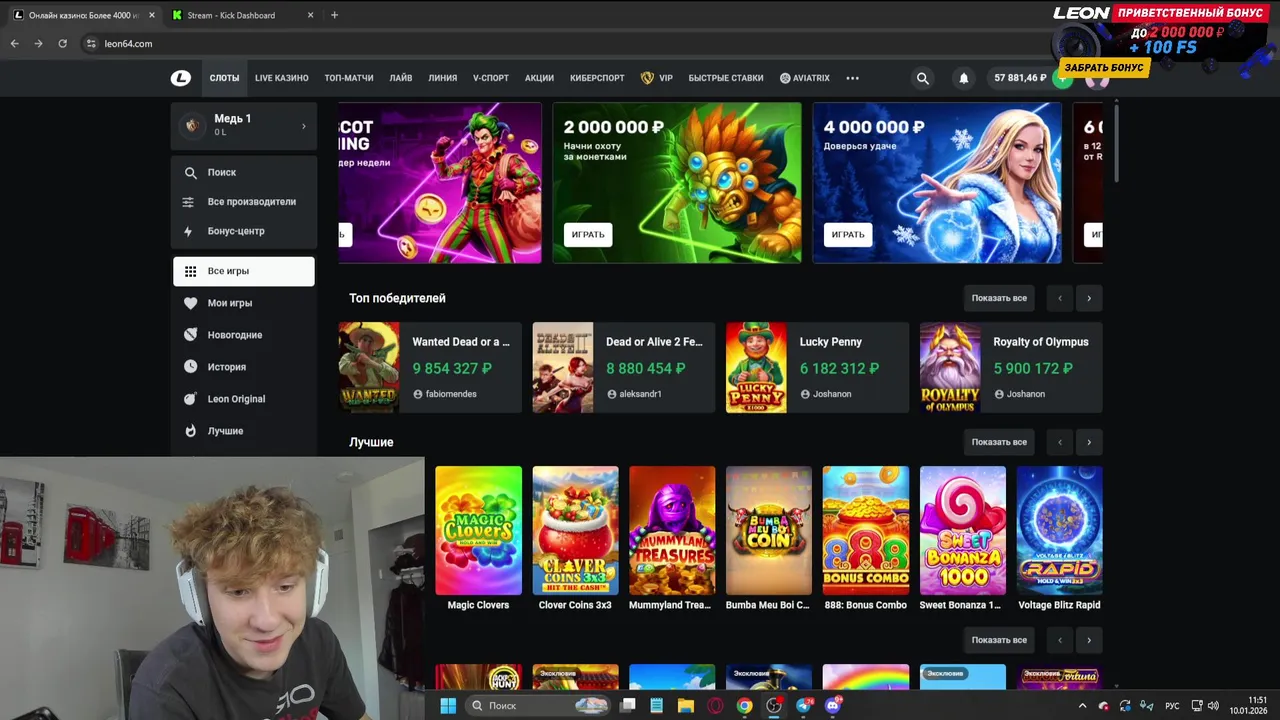Click the Новогодние ornament icon
This screenshot has height=720, width=1280.
(x=190, y=335)
